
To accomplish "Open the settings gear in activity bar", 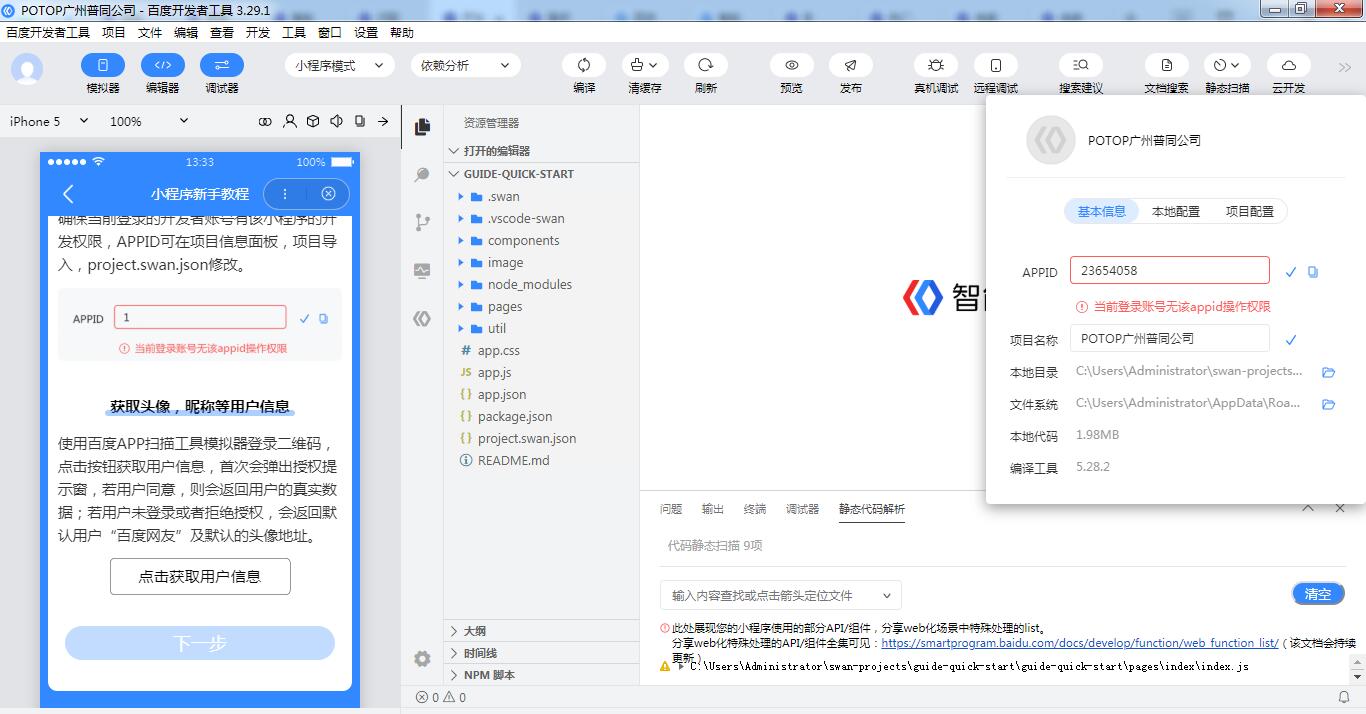I will [422, 659].
